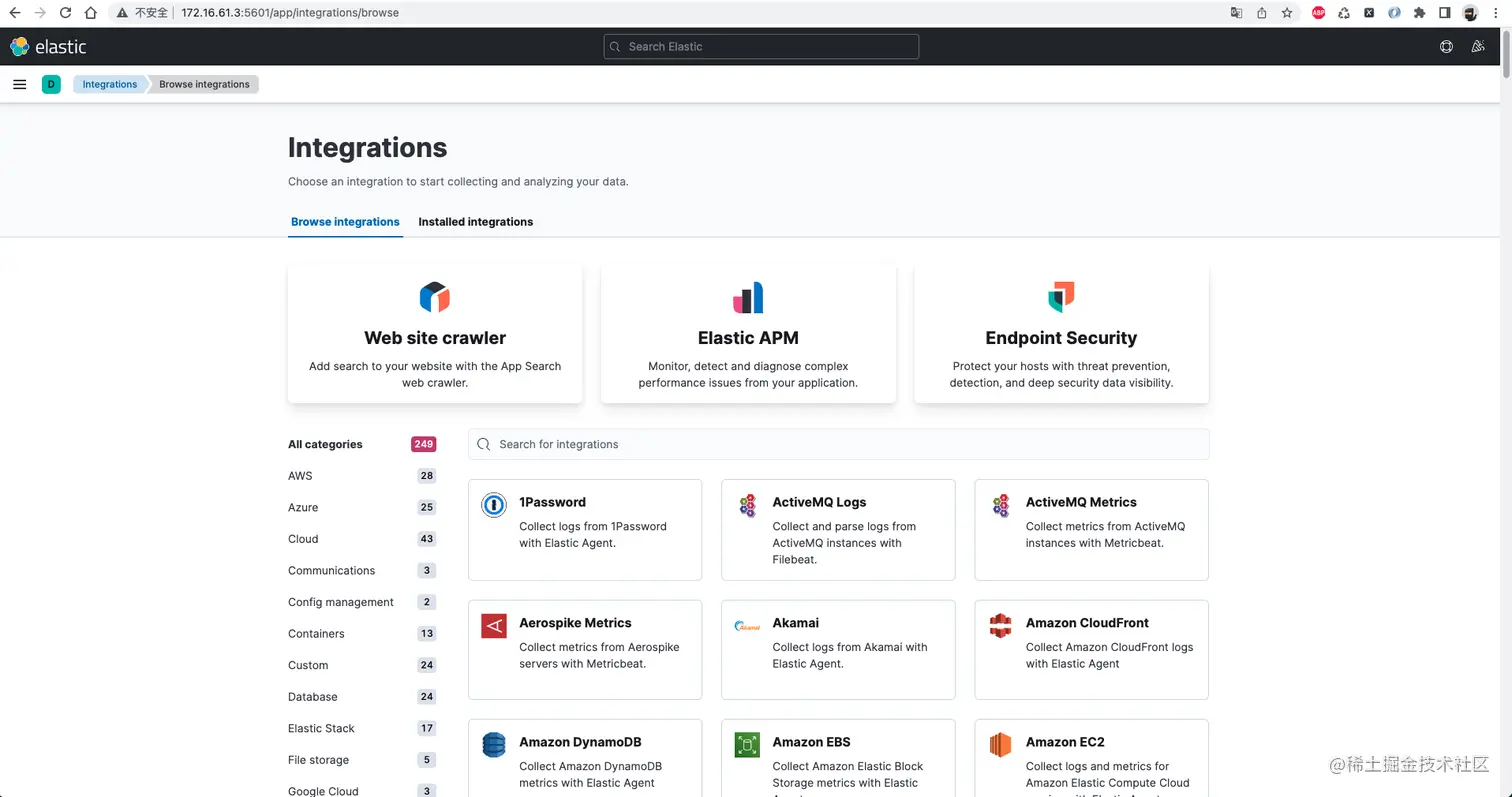Image resolution: width=1512 pixels, height=797 pixels.
Task: Filter by File storage category
Action: point(319,760)
